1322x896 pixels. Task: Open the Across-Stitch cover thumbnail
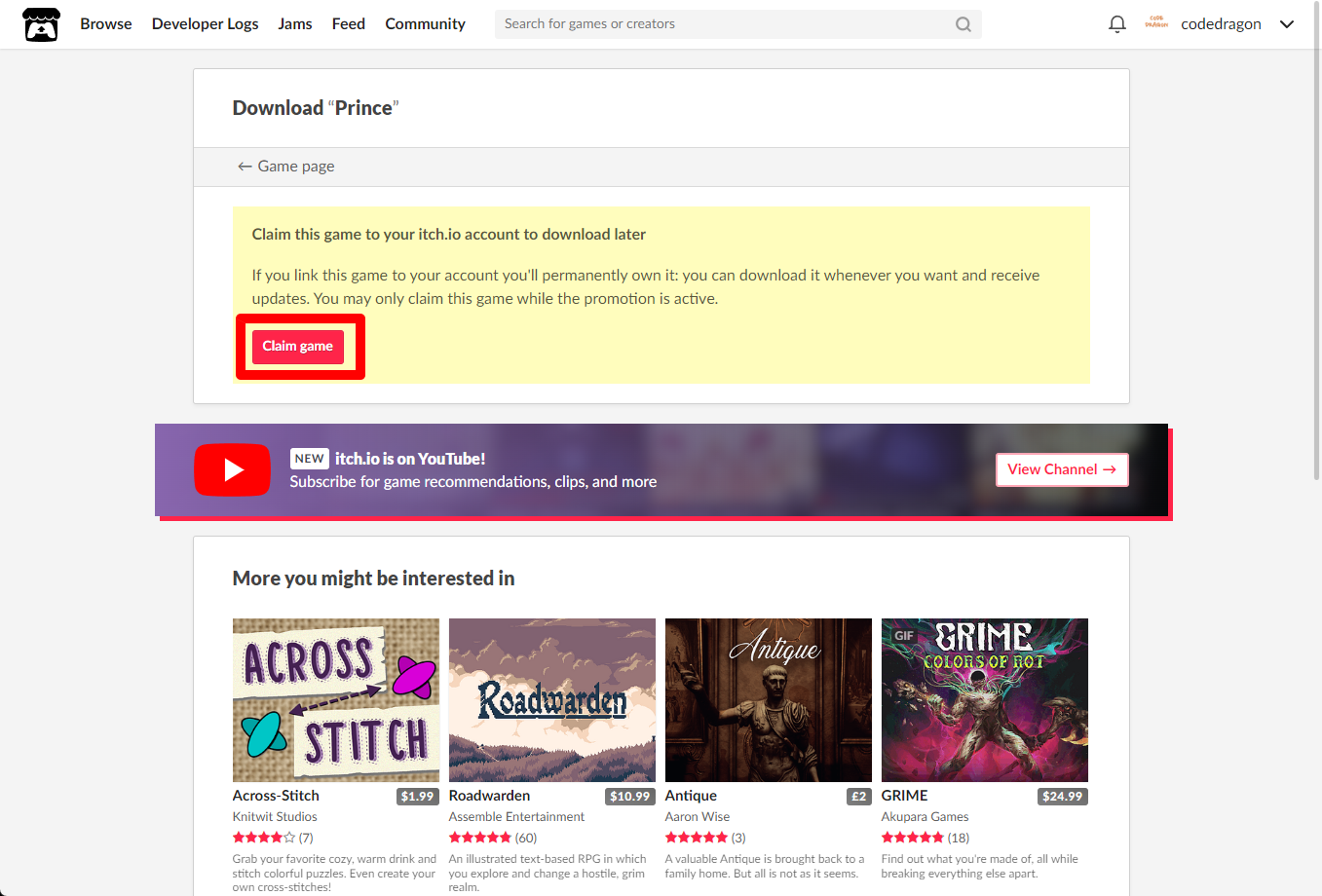click(336, 700)
